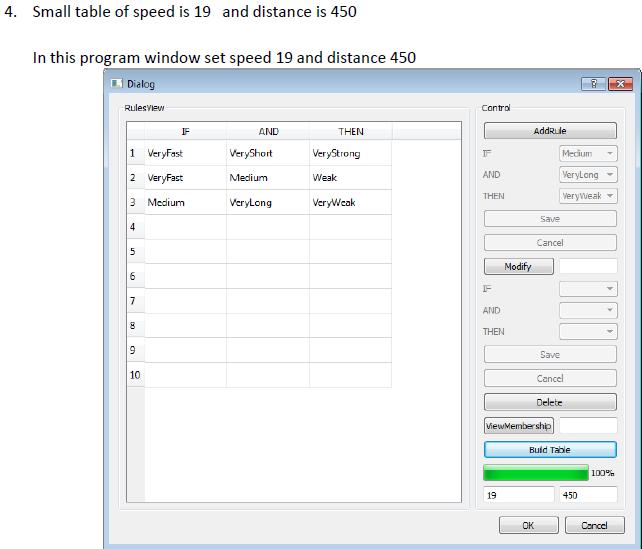Select the THEN column header
The width and height of the screenshot is (642, 549).
350,131
